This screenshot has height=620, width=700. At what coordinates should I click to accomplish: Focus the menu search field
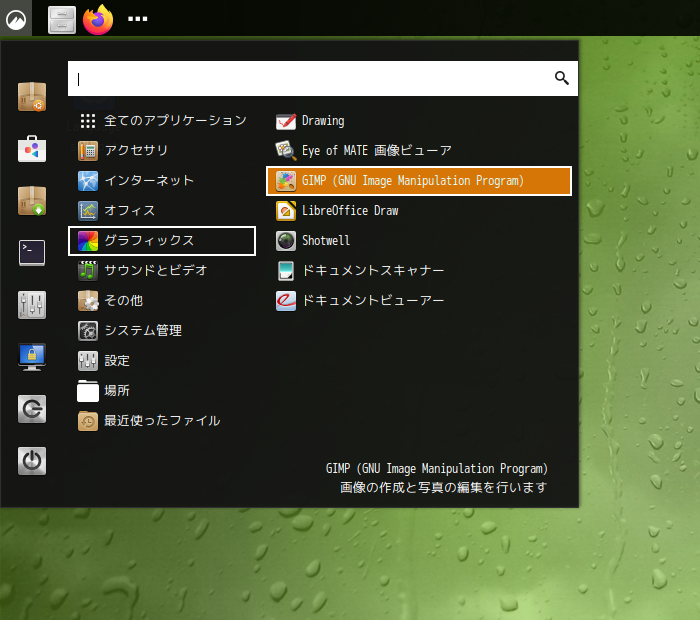click(x=322, y=79)
